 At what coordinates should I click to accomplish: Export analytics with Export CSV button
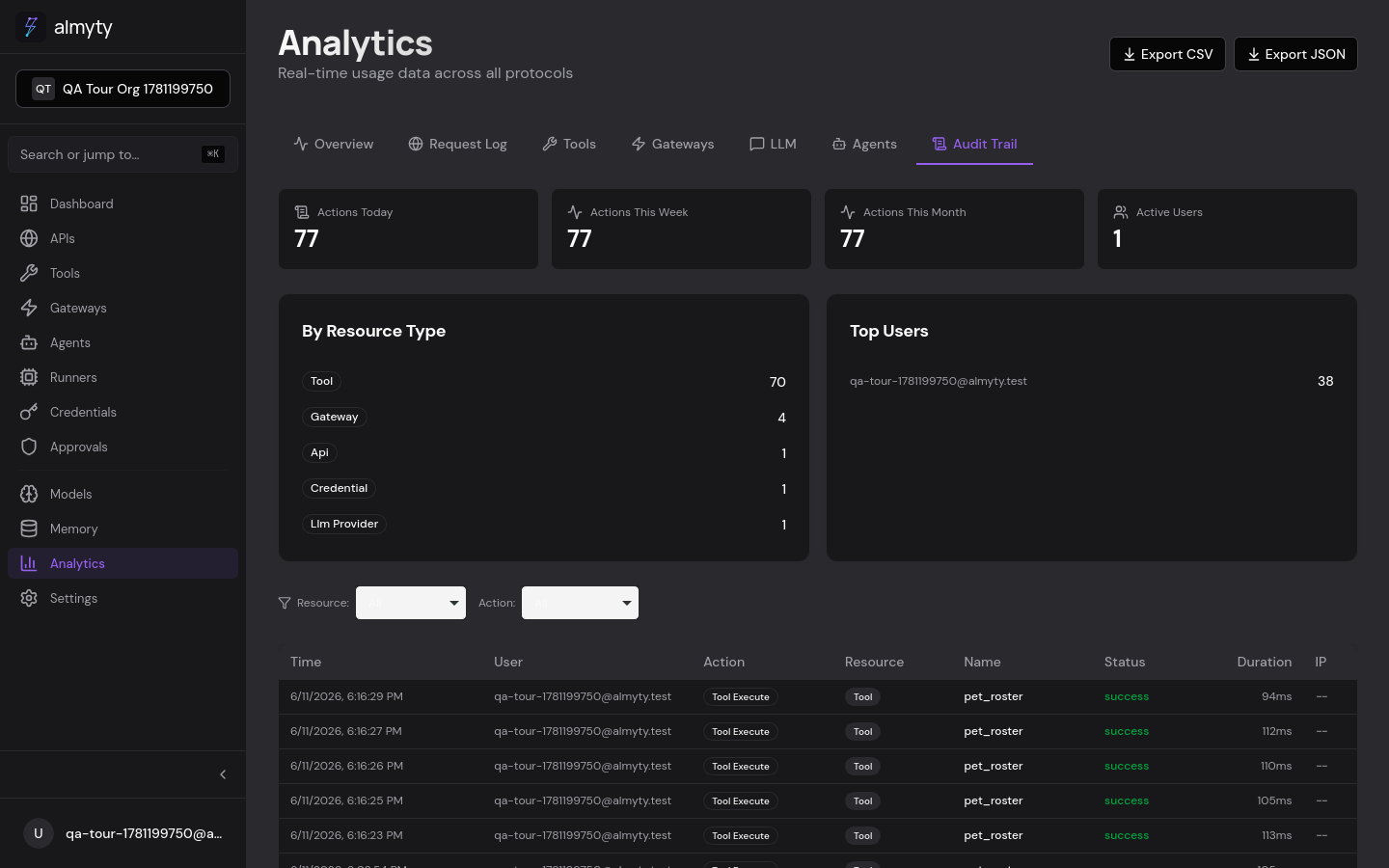click(1167, 54)
